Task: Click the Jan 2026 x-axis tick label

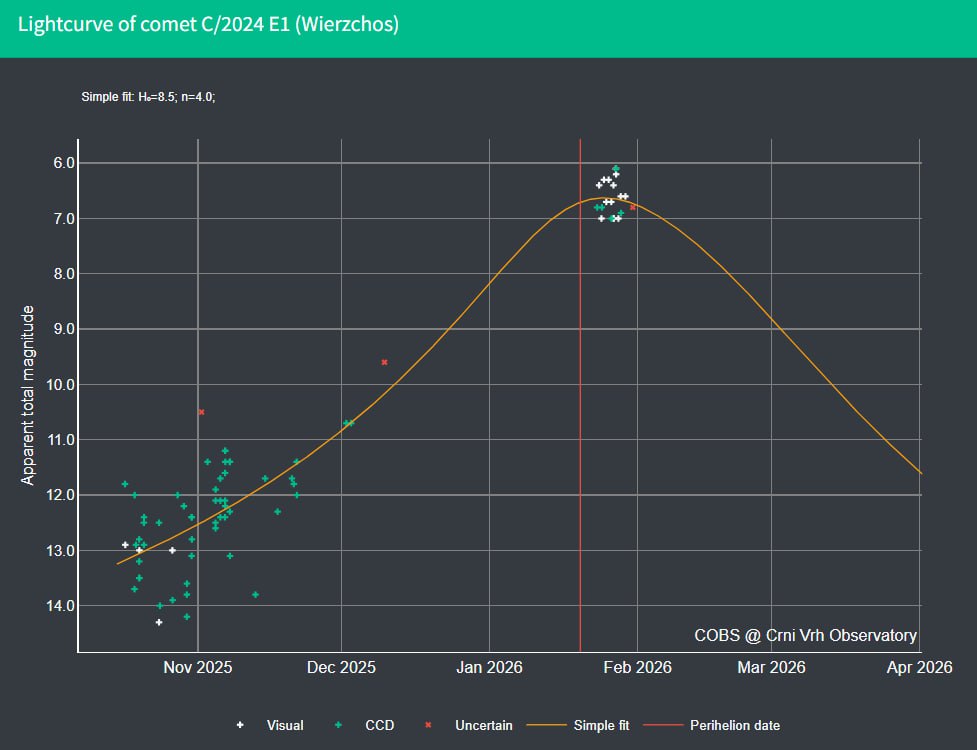Action: [x=488, y=667]
